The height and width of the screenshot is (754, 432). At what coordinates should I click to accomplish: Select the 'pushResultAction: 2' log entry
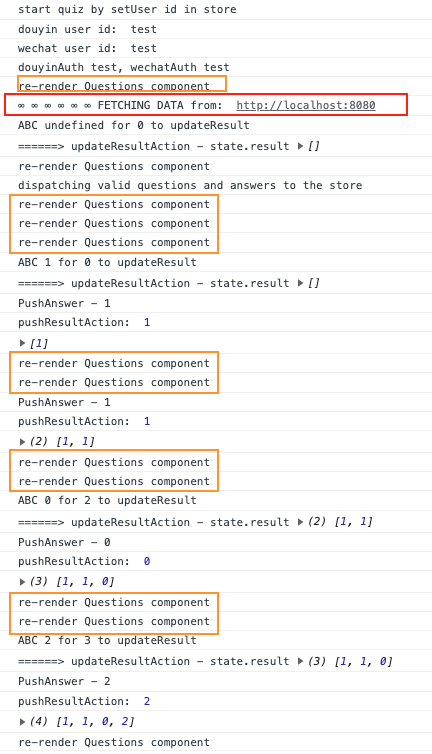[x=84, y=702]
